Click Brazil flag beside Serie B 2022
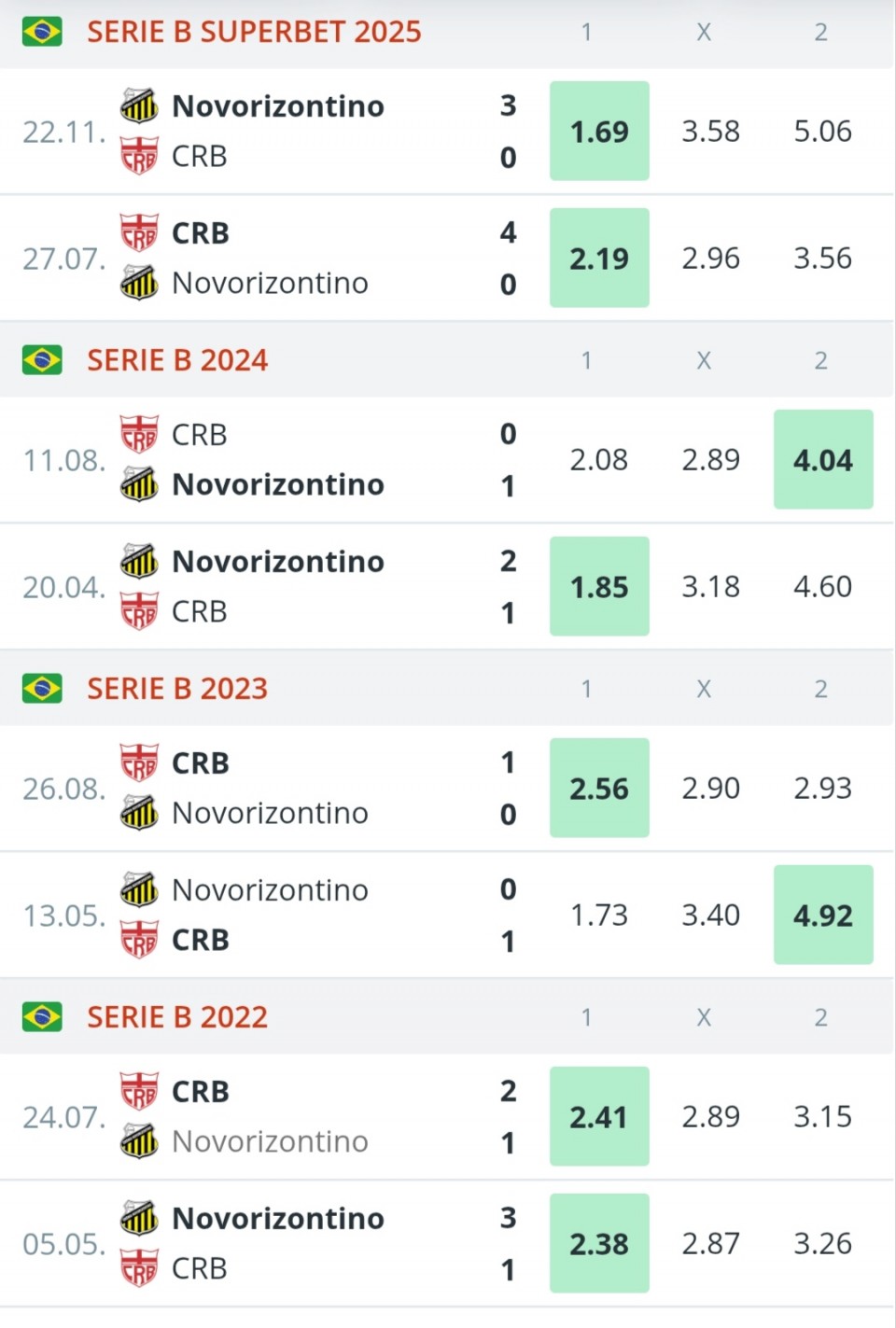This screenshot has width=896, height=1328. pos(42,1017)
